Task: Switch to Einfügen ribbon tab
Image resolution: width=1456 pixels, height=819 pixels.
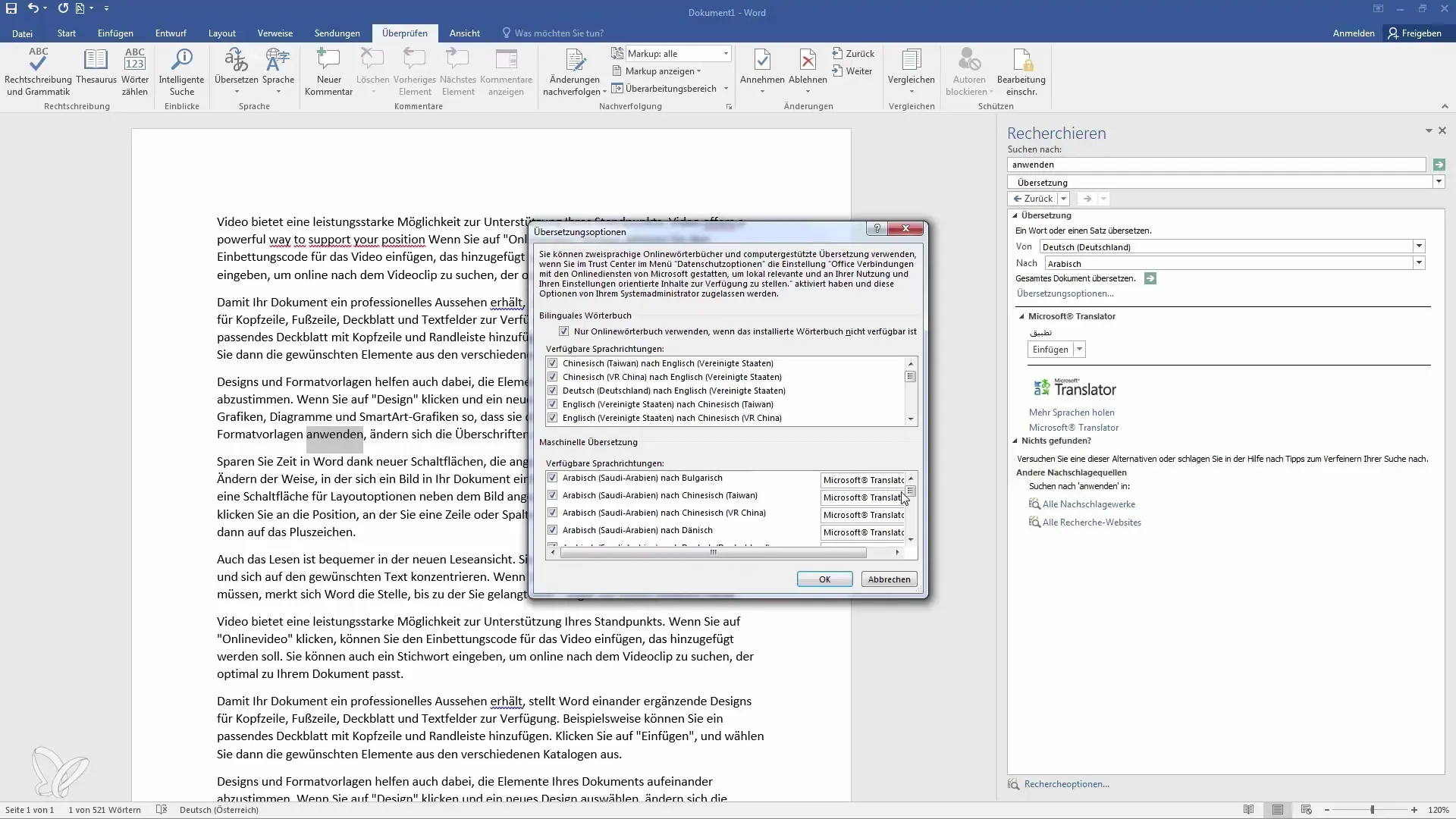Action: click(x=115, y=33)
